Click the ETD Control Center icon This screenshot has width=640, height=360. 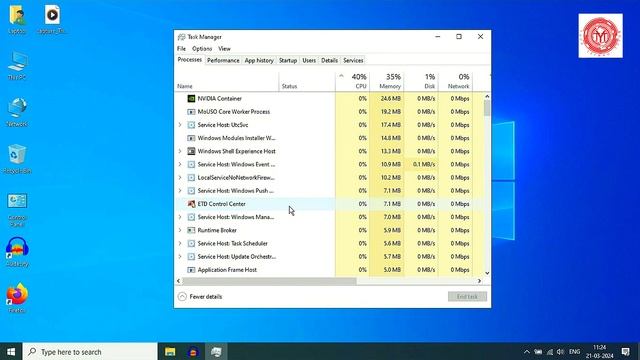click(x=191, y=204)
